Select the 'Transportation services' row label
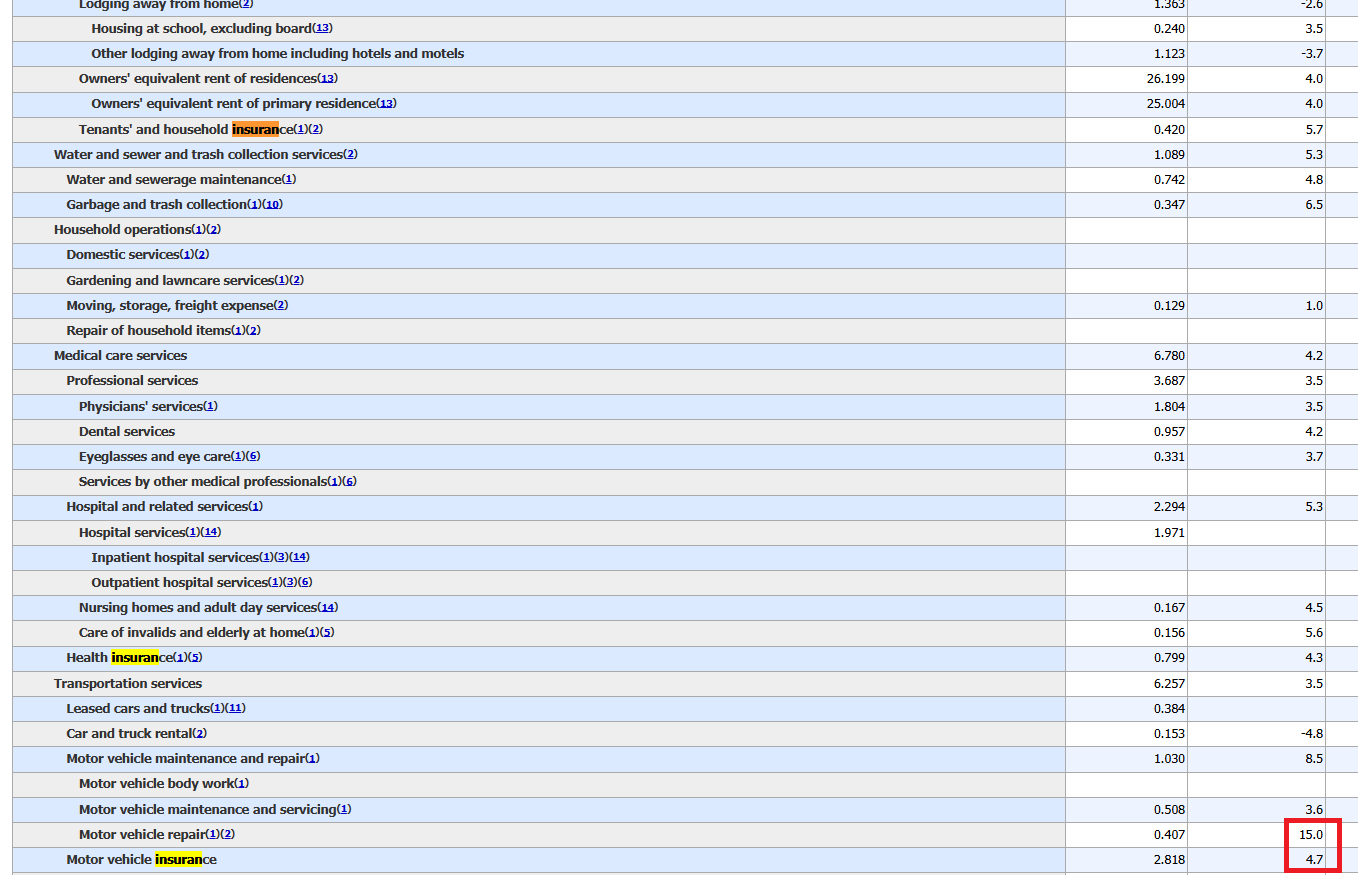The image size is (1358, 875). pos(128,683)
